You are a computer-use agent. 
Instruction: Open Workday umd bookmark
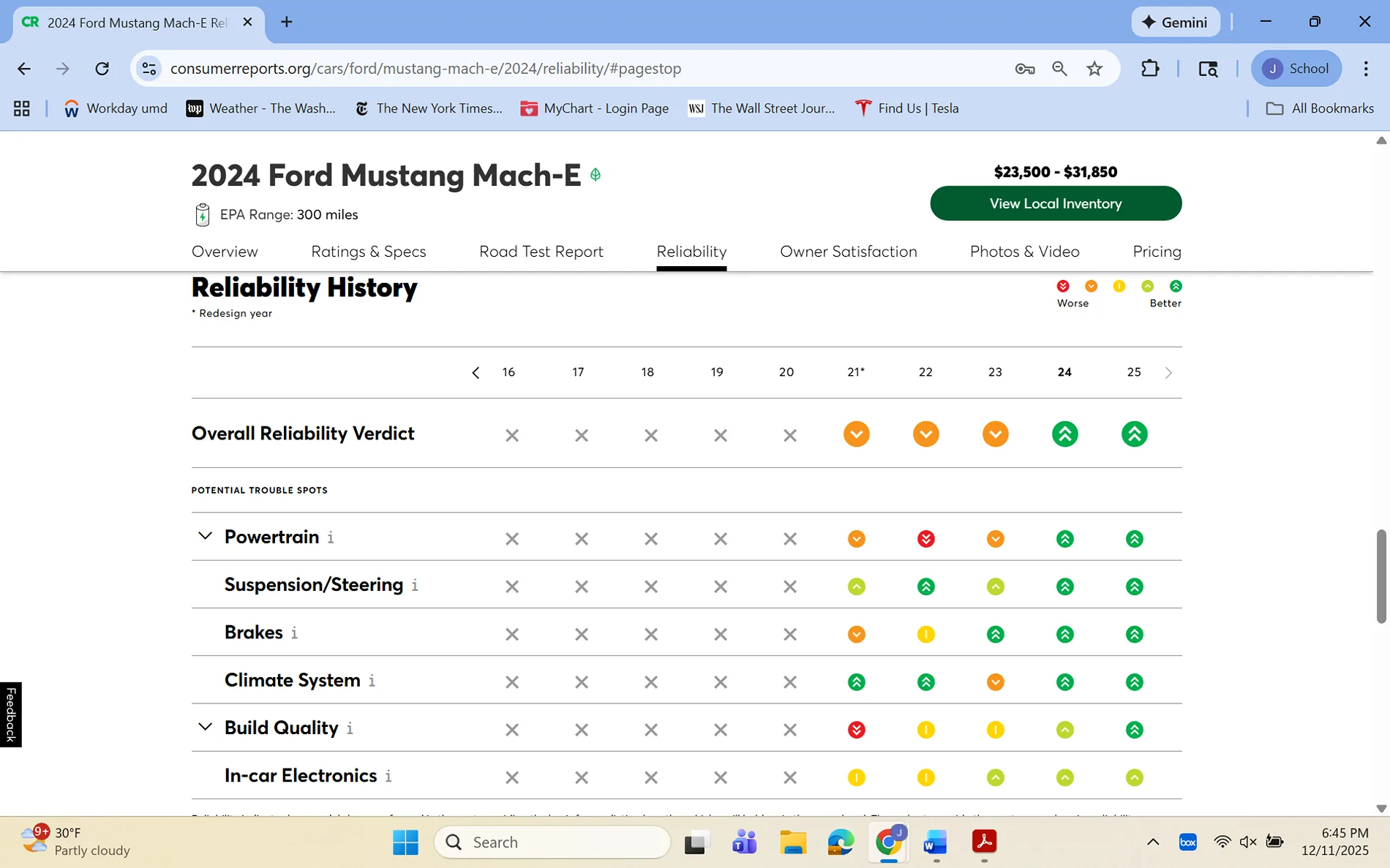click(x=116, y=108)
